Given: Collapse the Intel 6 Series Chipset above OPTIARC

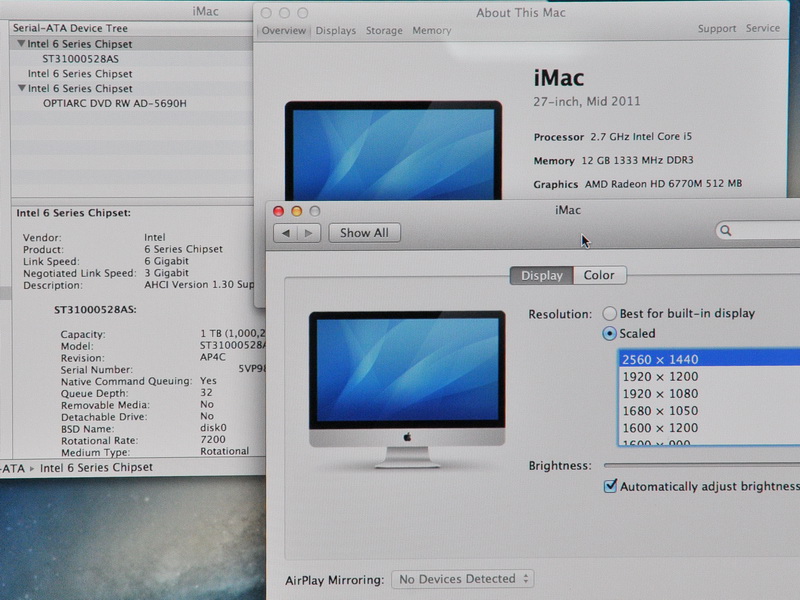Looking at the screenshot, I should click(x=21, y=88).
